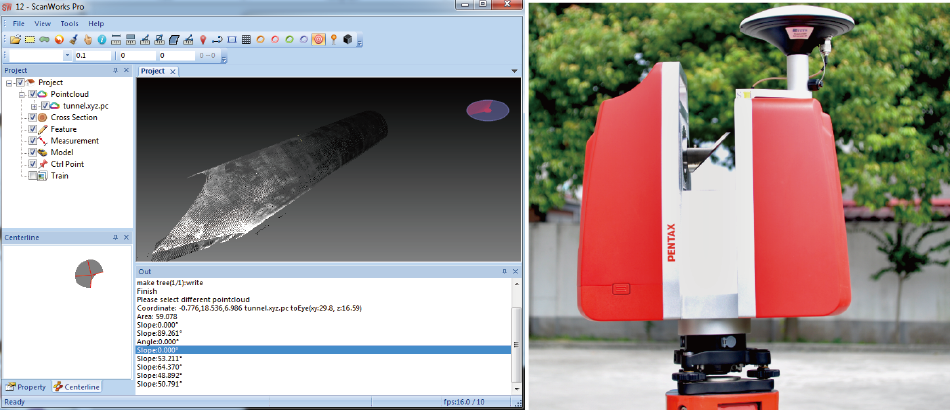
Task: Uncheck the Project root checkbox
Action: tap(21, 82)
